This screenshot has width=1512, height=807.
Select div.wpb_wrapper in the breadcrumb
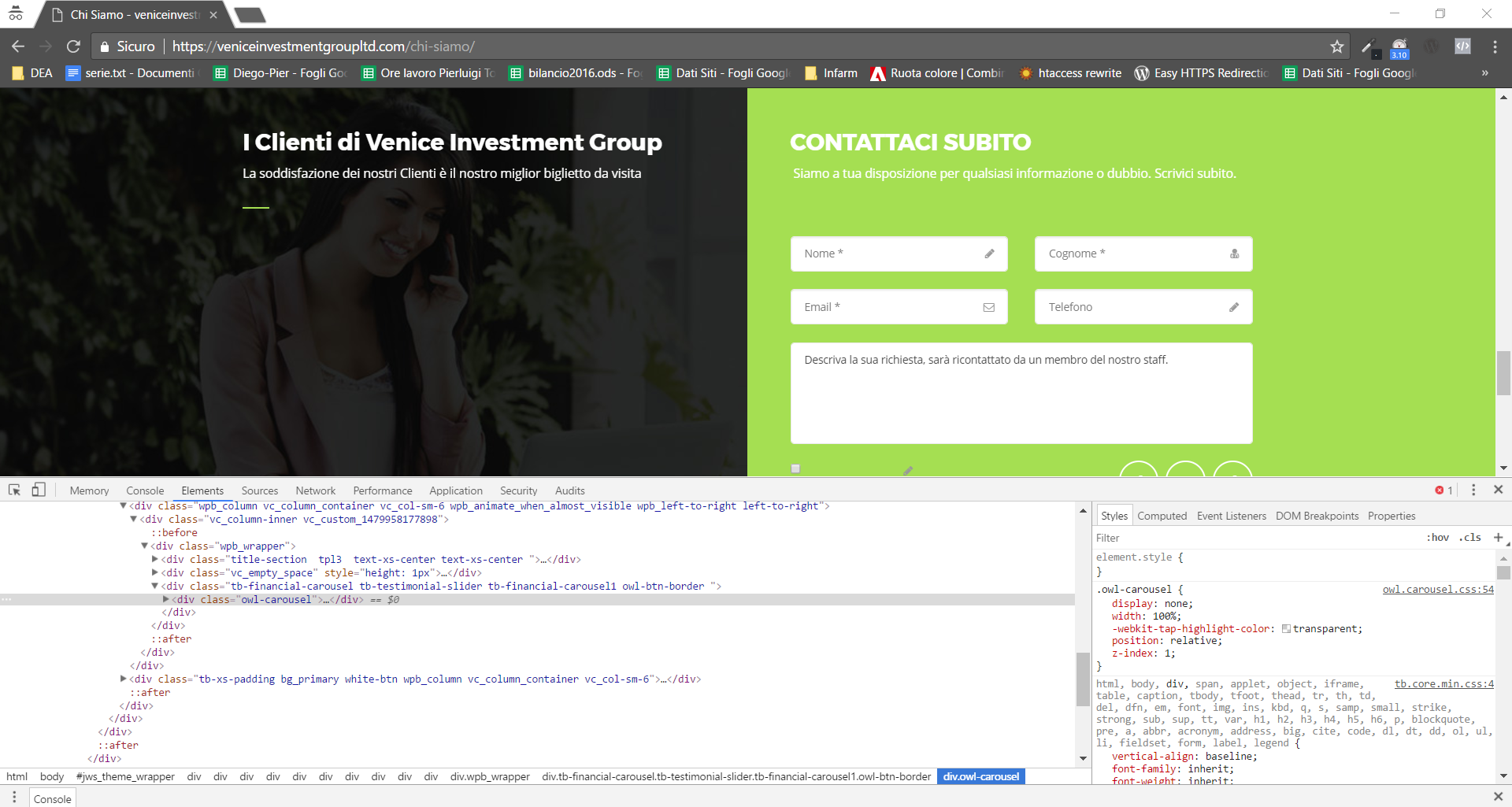(490, 776)
